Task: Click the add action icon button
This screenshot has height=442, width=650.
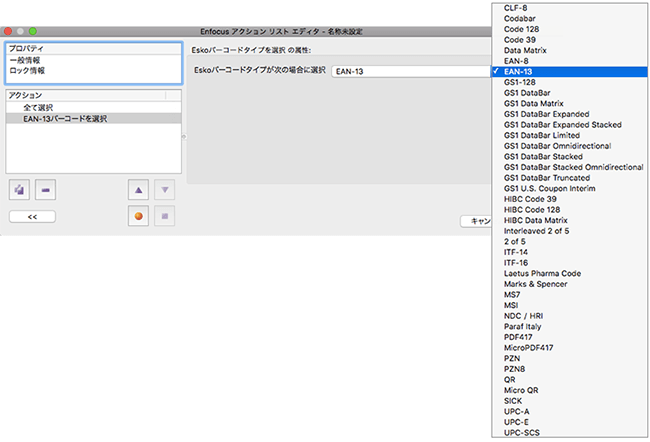Action: click(19, 190)
